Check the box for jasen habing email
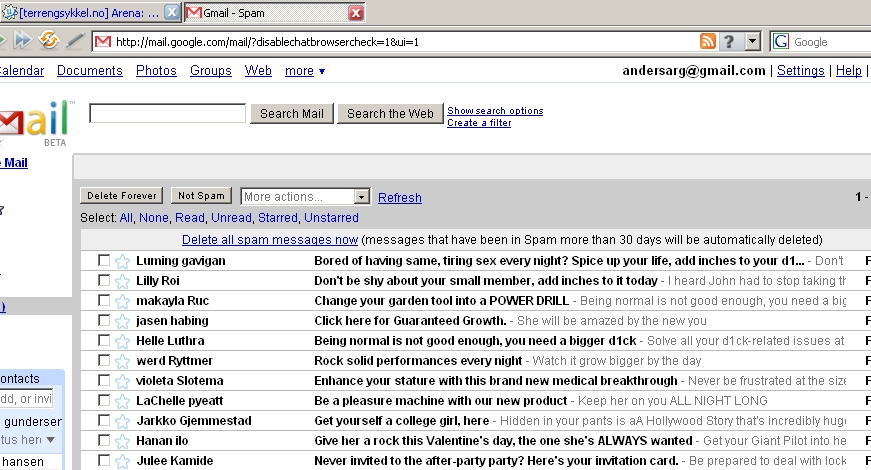 click(103, 320)
